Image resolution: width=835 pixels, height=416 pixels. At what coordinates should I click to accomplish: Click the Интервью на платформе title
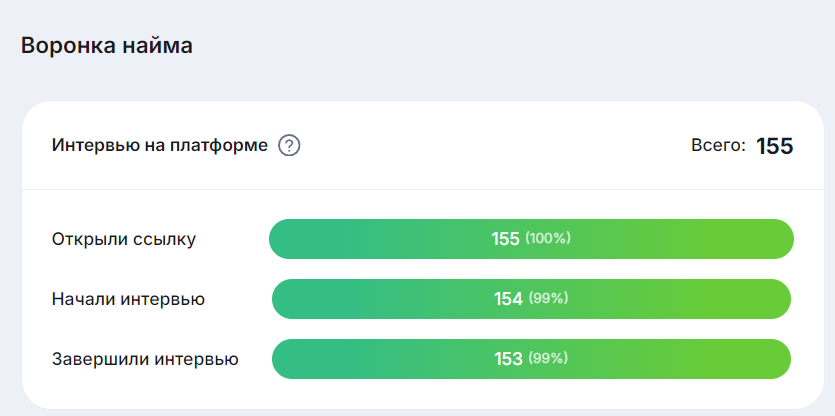tap(160, 145)
